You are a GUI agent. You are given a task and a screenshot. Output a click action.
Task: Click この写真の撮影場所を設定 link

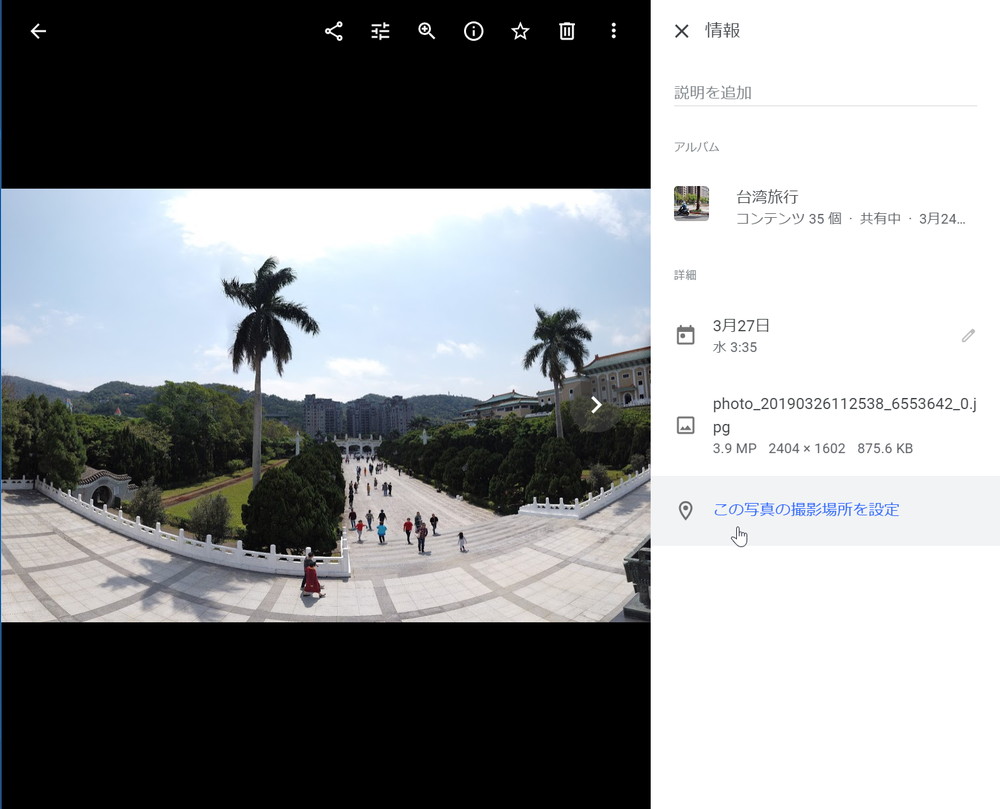coord(806,509)
